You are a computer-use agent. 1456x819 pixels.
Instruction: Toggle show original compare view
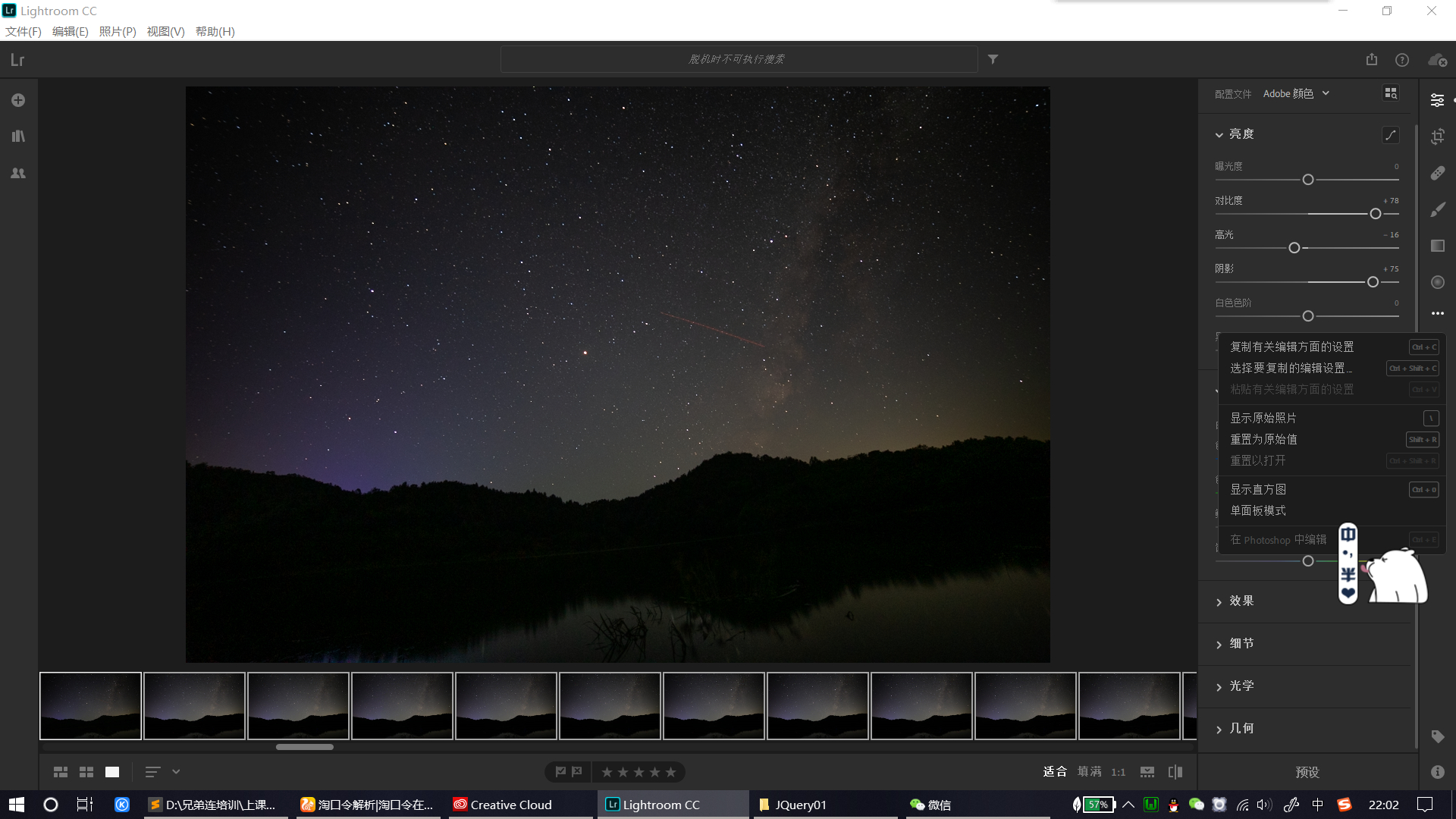(1175, 772)
